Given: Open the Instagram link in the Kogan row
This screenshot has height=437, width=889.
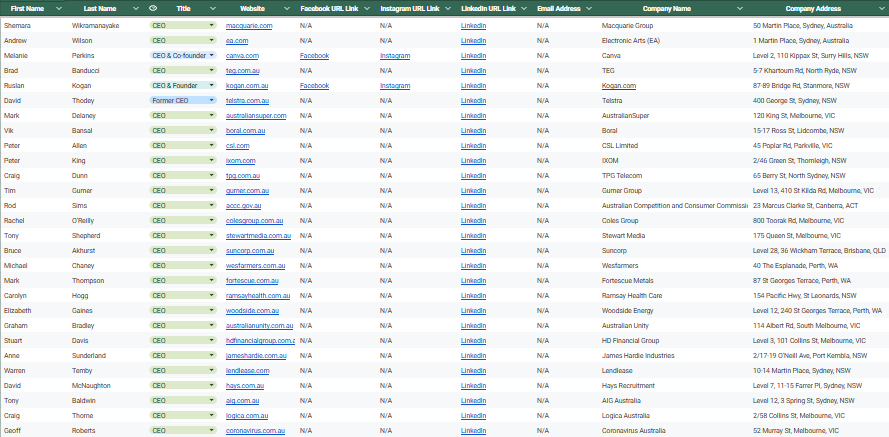Looking at the screenshot, I should pyautogui.click(x=395, y=86).
